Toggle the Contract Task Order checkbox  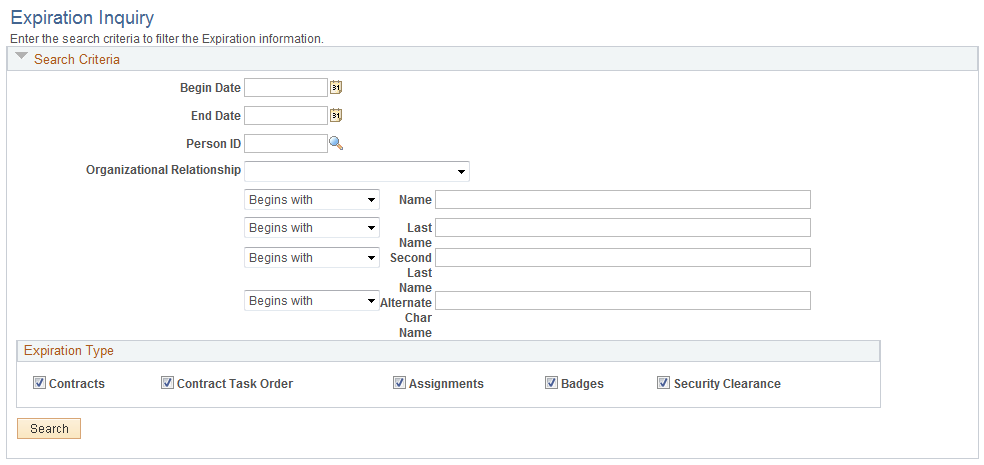point(167,383)
